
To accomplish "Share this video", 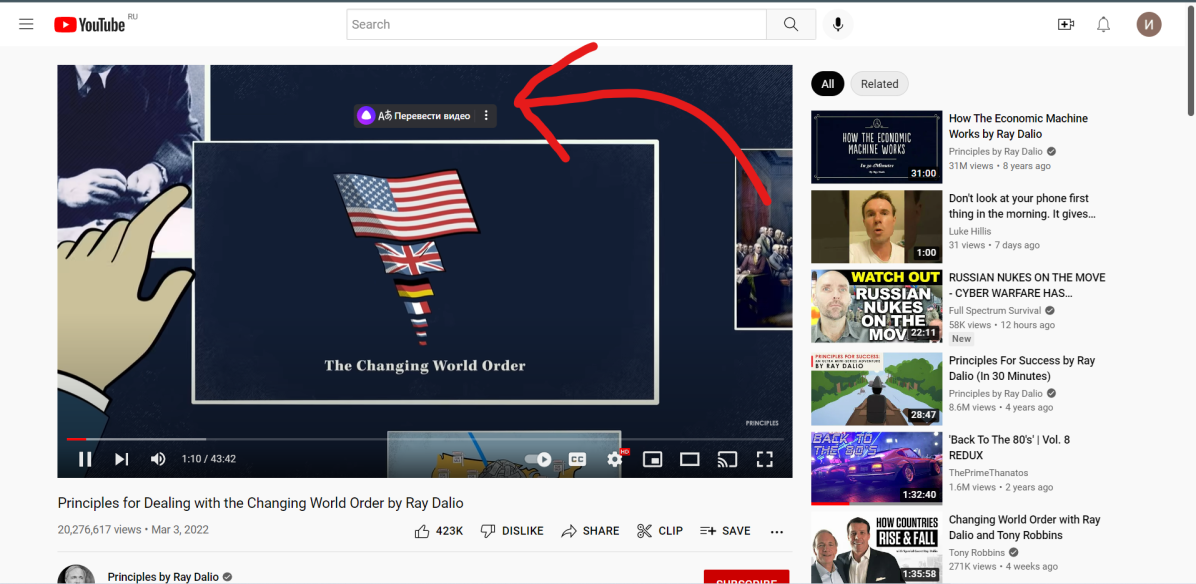I will tap(590, 531).
